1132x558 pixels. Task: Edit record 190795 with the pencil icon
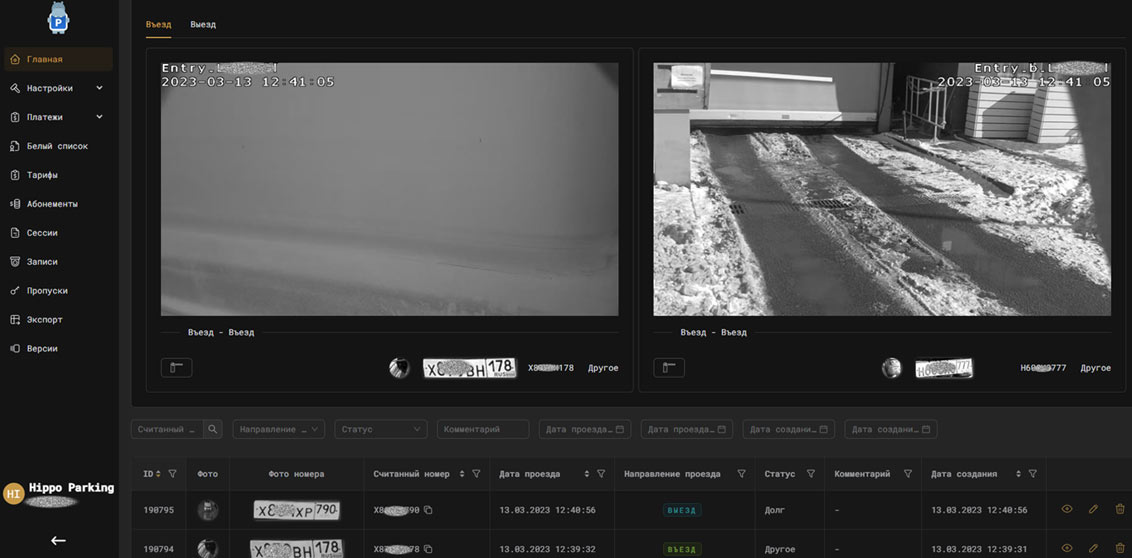coord(1093,510)
